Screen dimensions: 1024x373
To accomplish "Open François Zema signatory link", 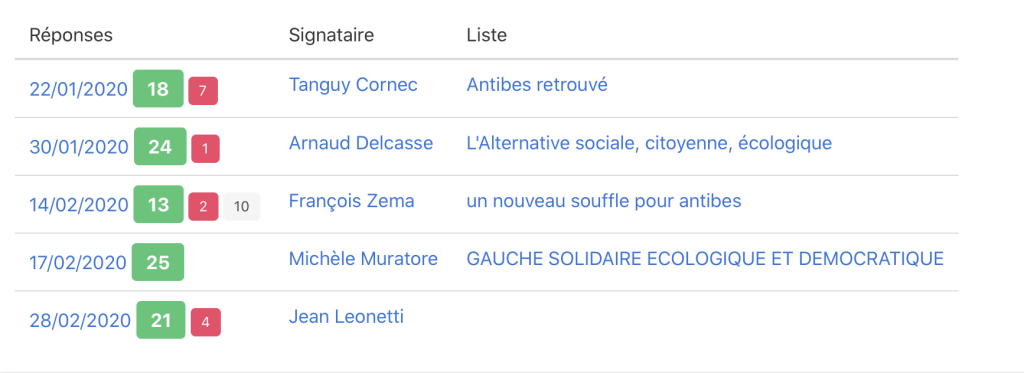I will click(x=351, y=200).
